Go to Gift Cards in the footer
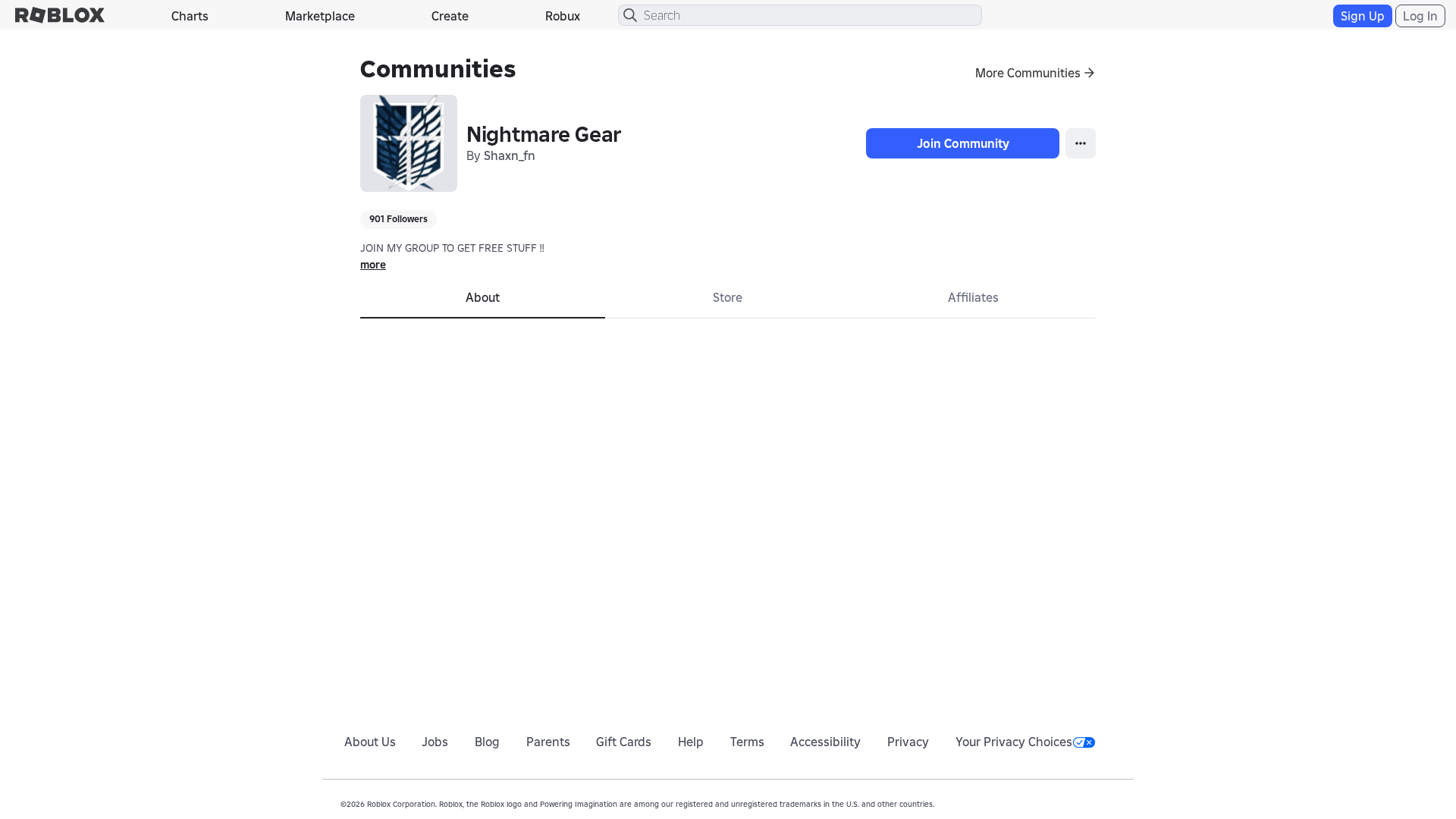The image size is (1456, 819). (623, 742)
